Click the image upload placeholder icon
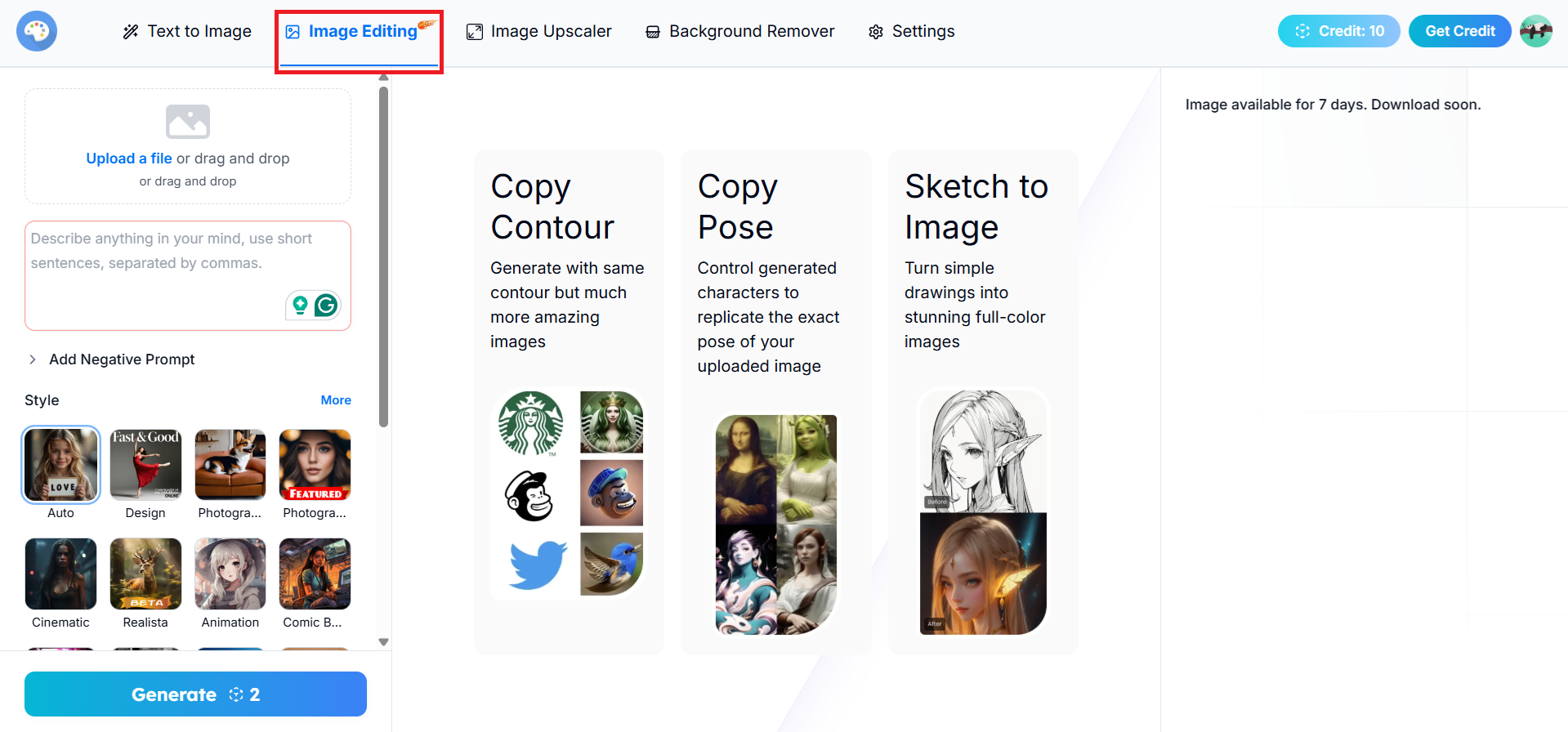Viewport: 1568px width, 732px height. tap(188, 122)
